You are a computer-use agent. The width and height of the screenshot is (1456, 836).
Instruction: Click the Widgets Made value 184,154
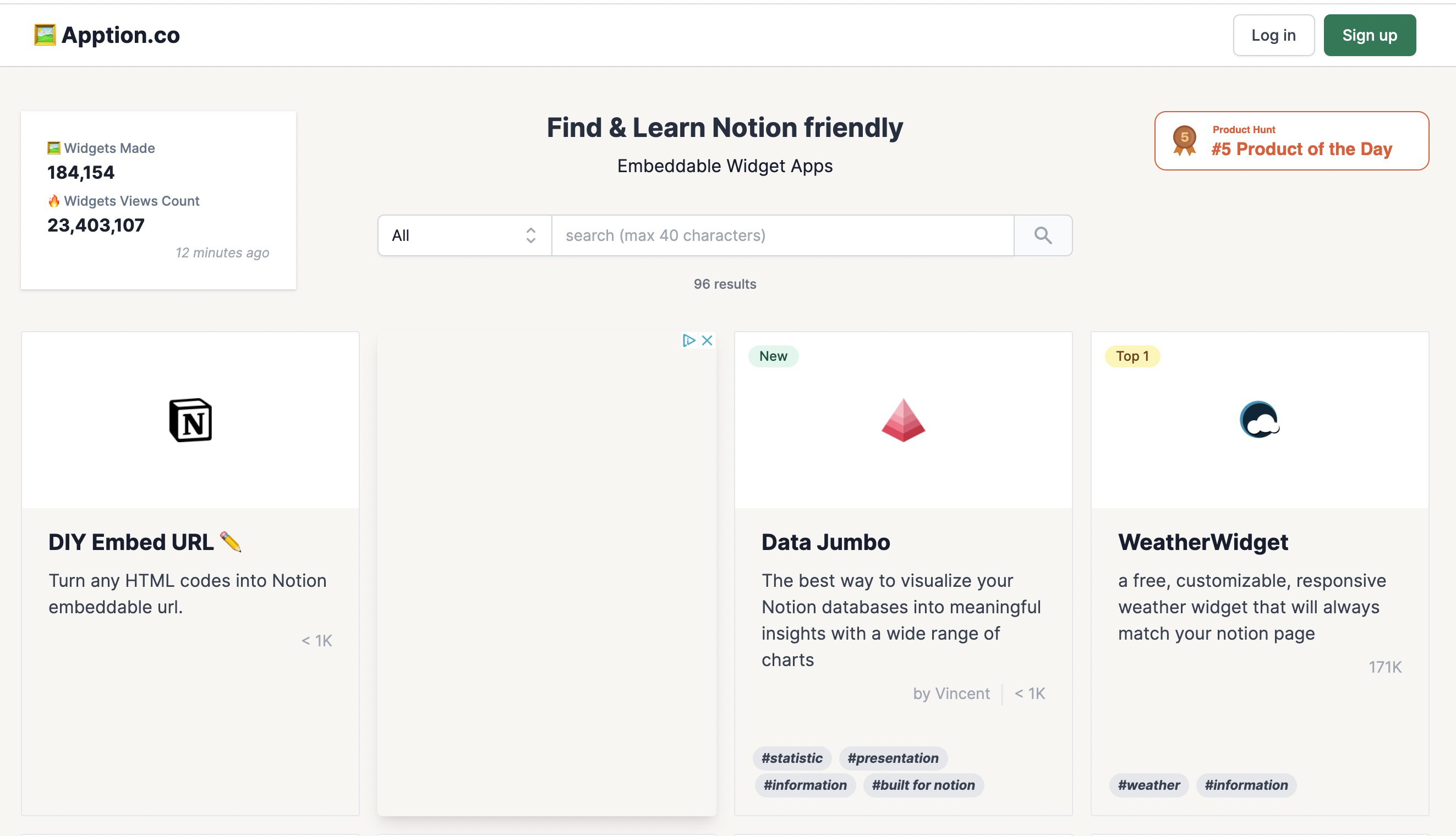coord(81,172)
